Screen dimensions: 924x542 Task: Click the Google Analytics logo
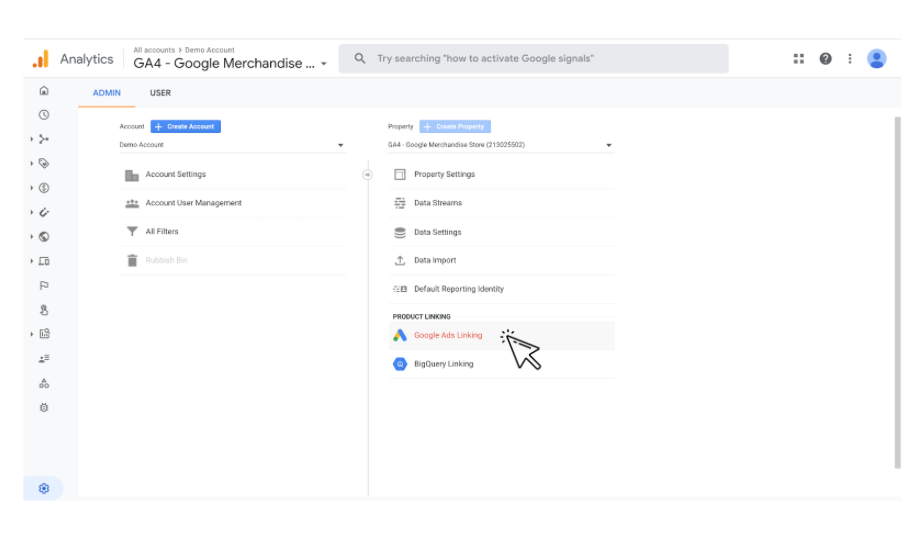coord(40,59)
